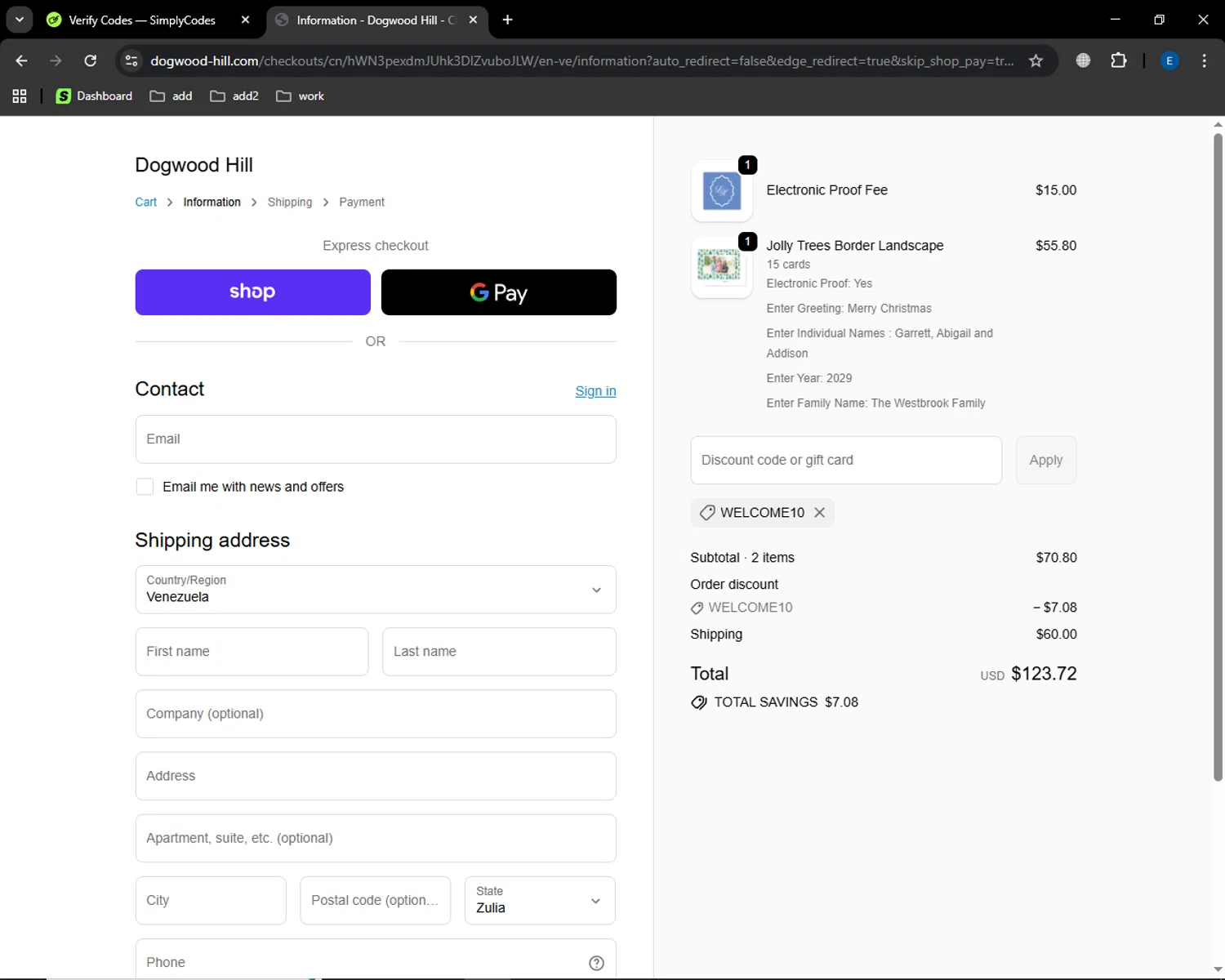Click the total savings tag icon
1225x980 pixels.
point(699,702)
